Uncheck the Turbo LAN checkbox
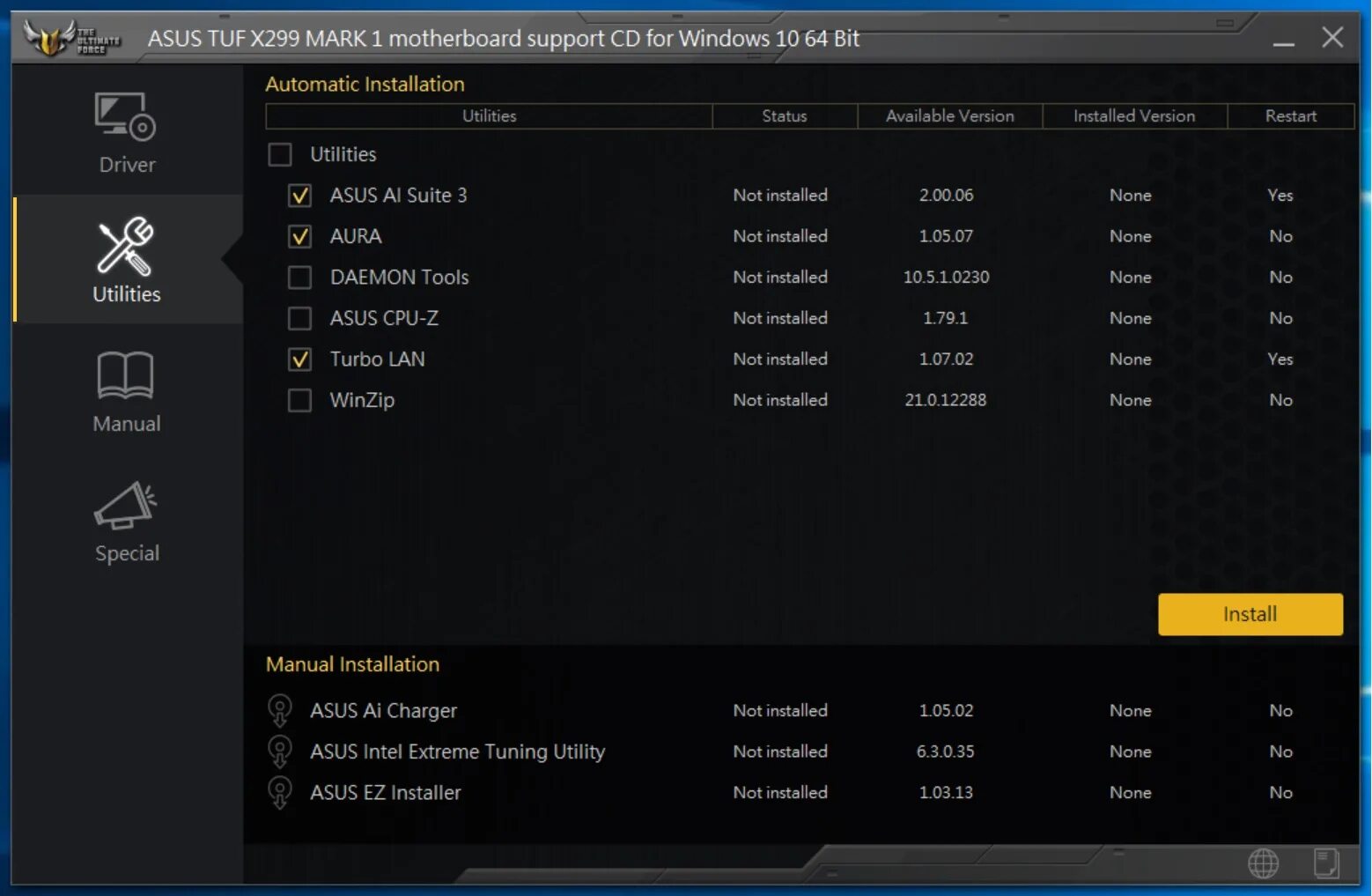Screen dimensions: 1372x896 point(300,359)
